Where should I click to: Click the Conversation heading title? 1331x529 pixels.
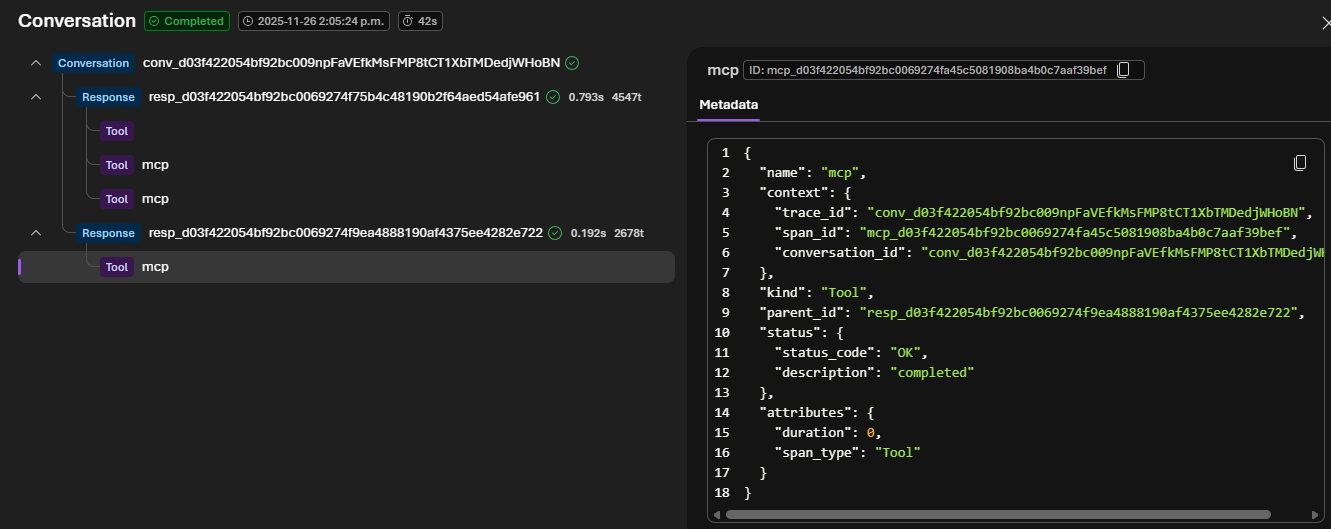(x=77, y=21)
